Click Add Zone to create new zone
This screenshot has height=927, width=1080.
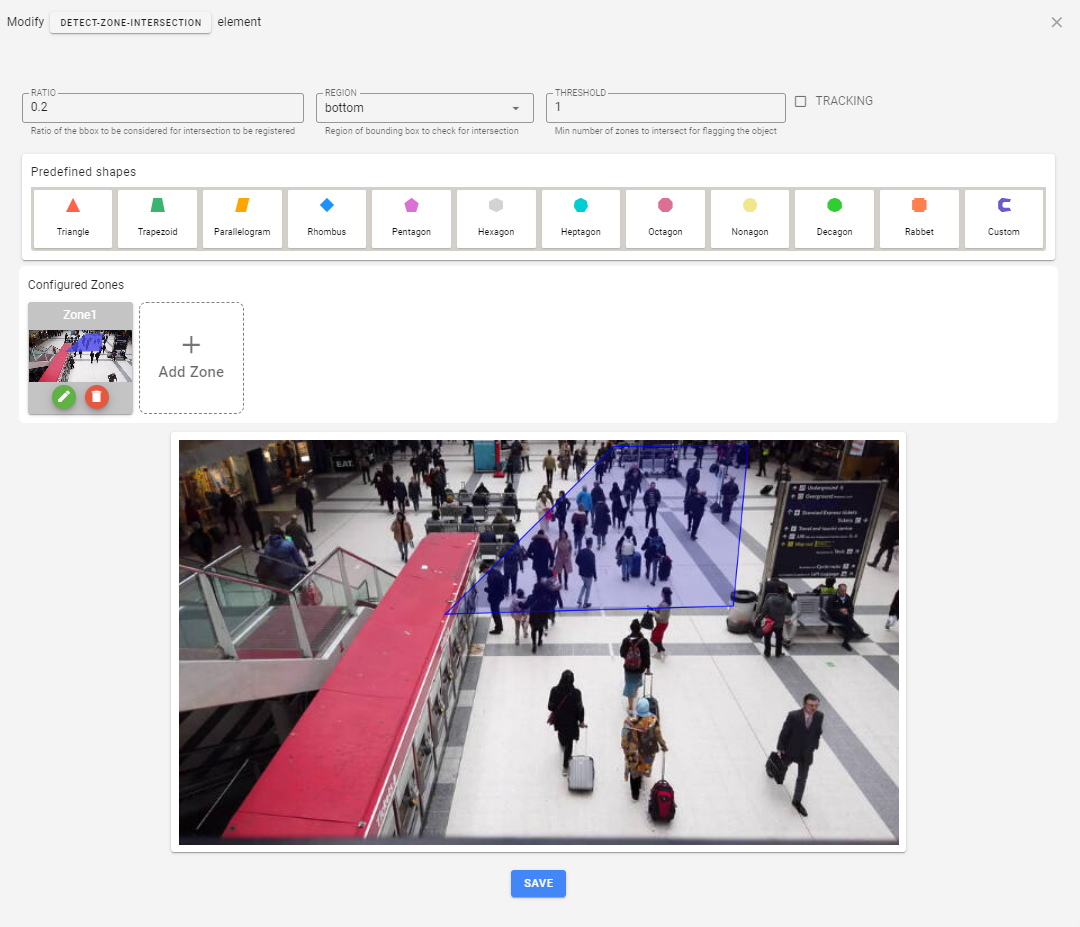coord(191,358)
